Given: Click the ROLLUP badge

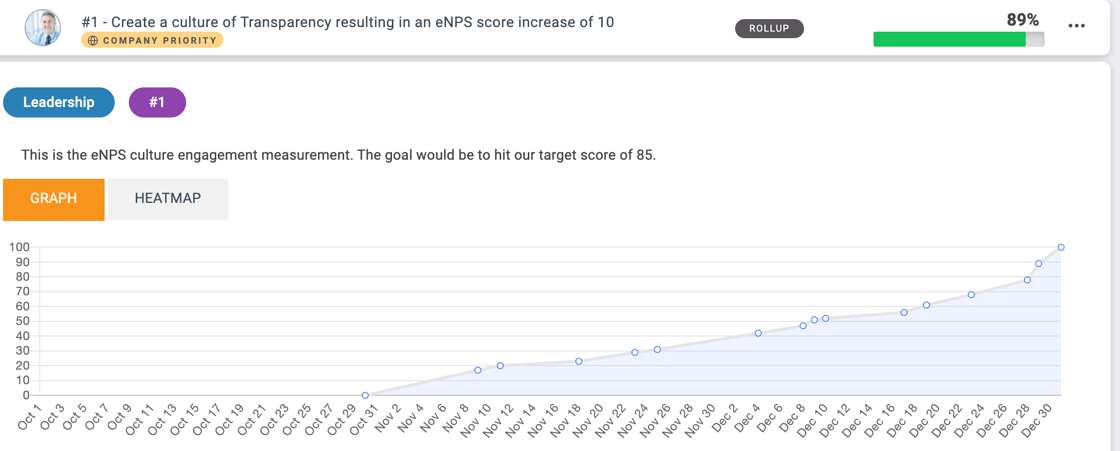Looking at the screenshot, I should pyautogui.click(x=769, y=28).
